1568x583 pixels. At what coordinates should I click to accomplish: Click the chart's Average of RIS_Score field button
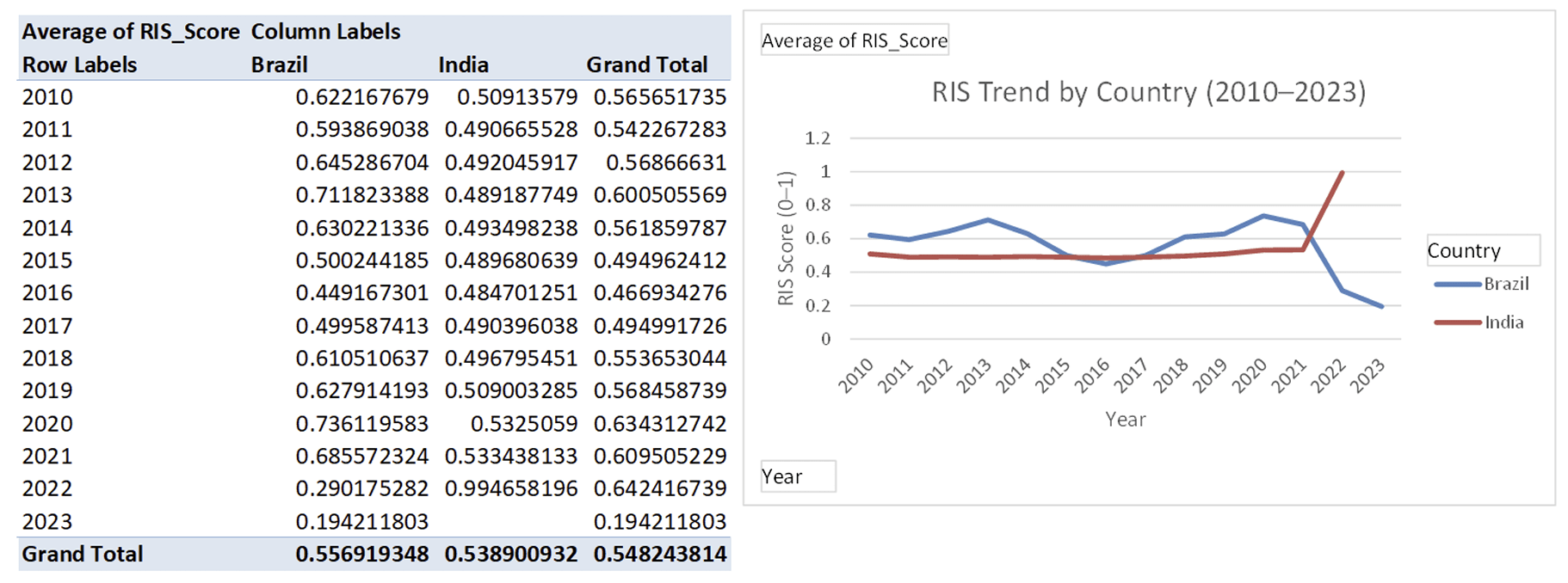click(855, 40)
